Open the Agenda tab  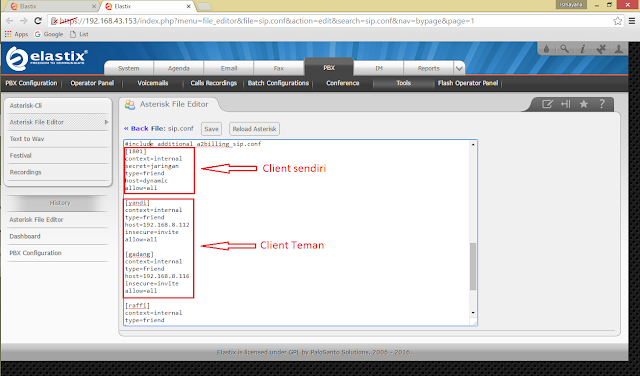pyautogui.click(x=178, y=69)
